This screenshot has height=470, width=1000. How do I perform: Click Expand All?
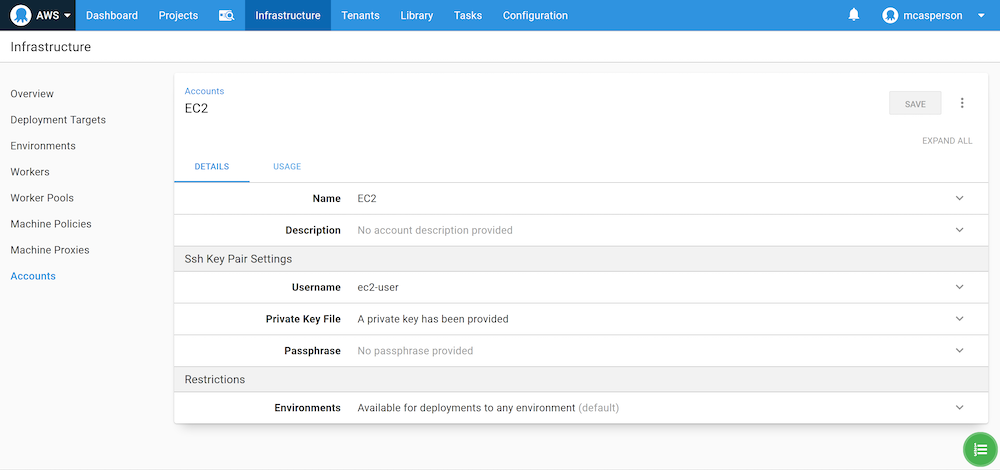point(947,141)
